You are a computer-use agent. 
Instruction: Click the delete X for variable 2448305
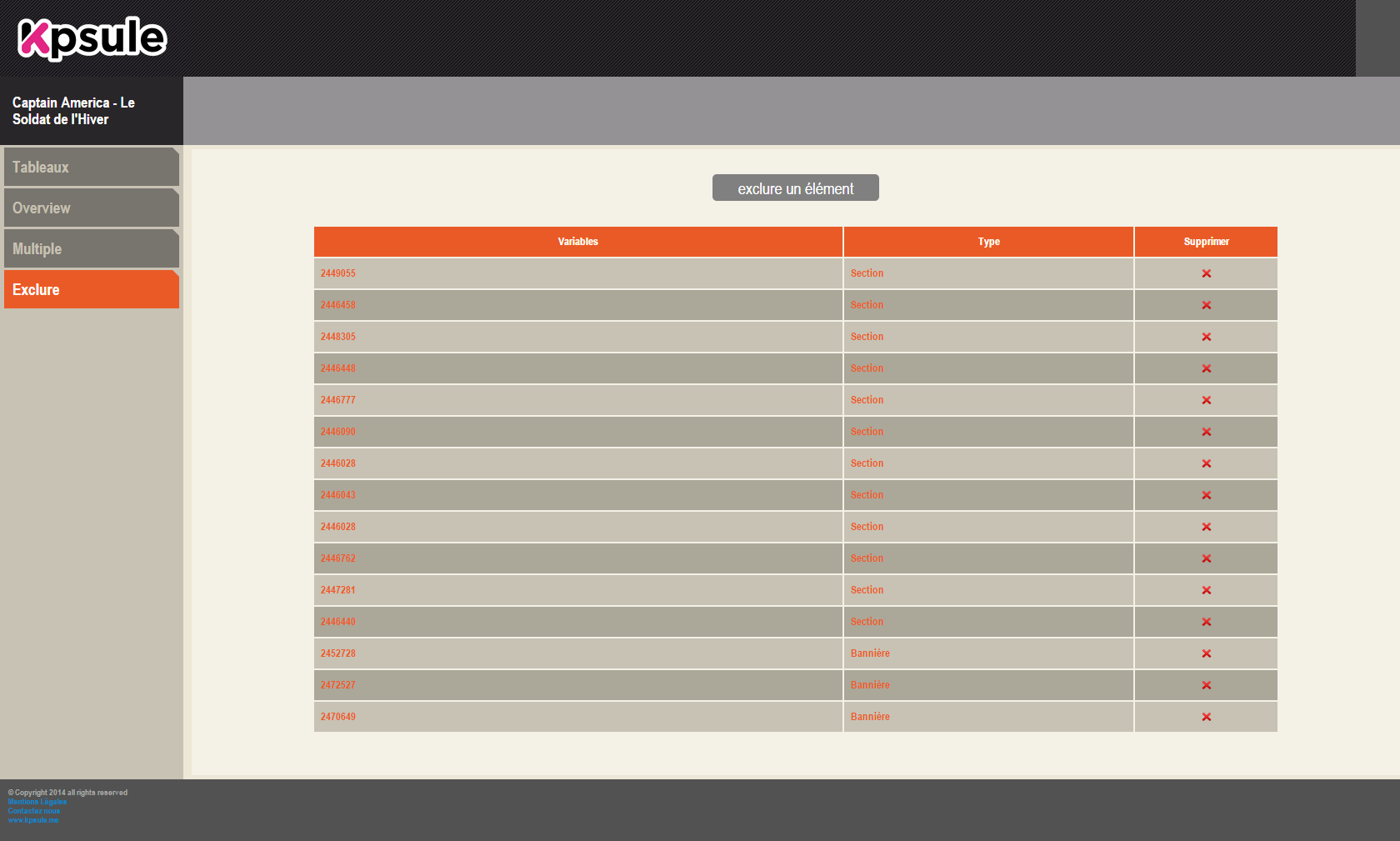click(1206, 337)
